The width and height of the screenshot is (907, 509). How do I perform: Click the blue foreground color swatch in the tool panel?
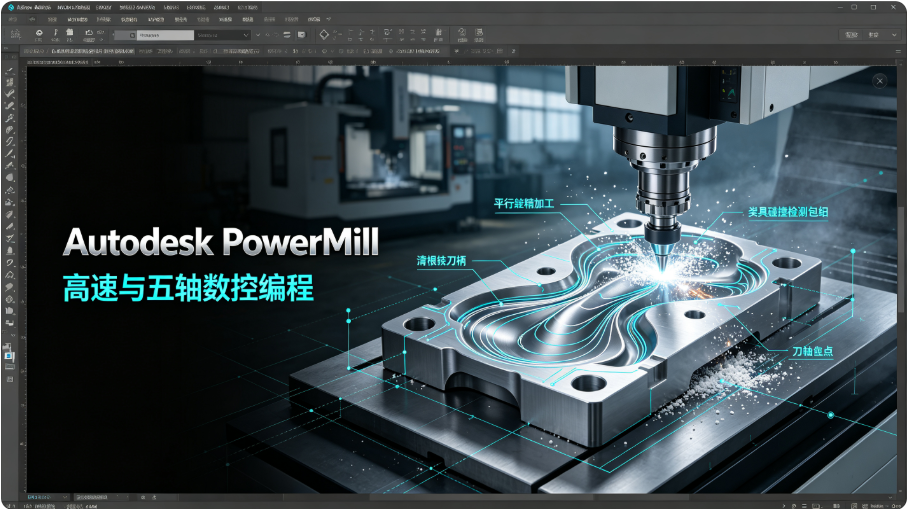[x=8, y=356]
